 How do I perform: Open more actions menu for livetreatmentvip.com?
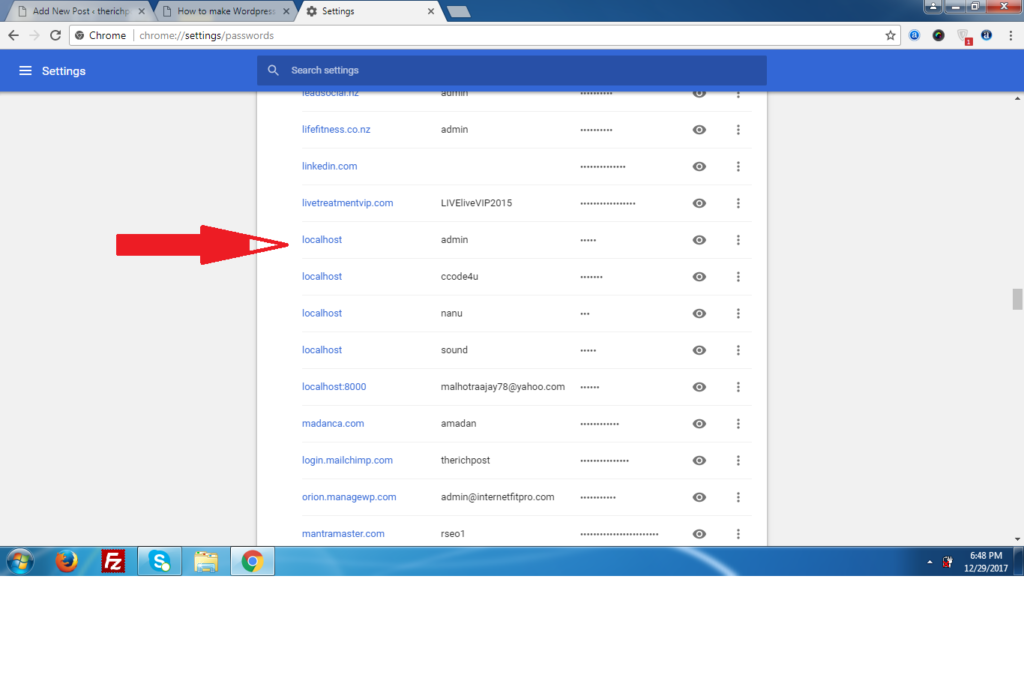738,203
